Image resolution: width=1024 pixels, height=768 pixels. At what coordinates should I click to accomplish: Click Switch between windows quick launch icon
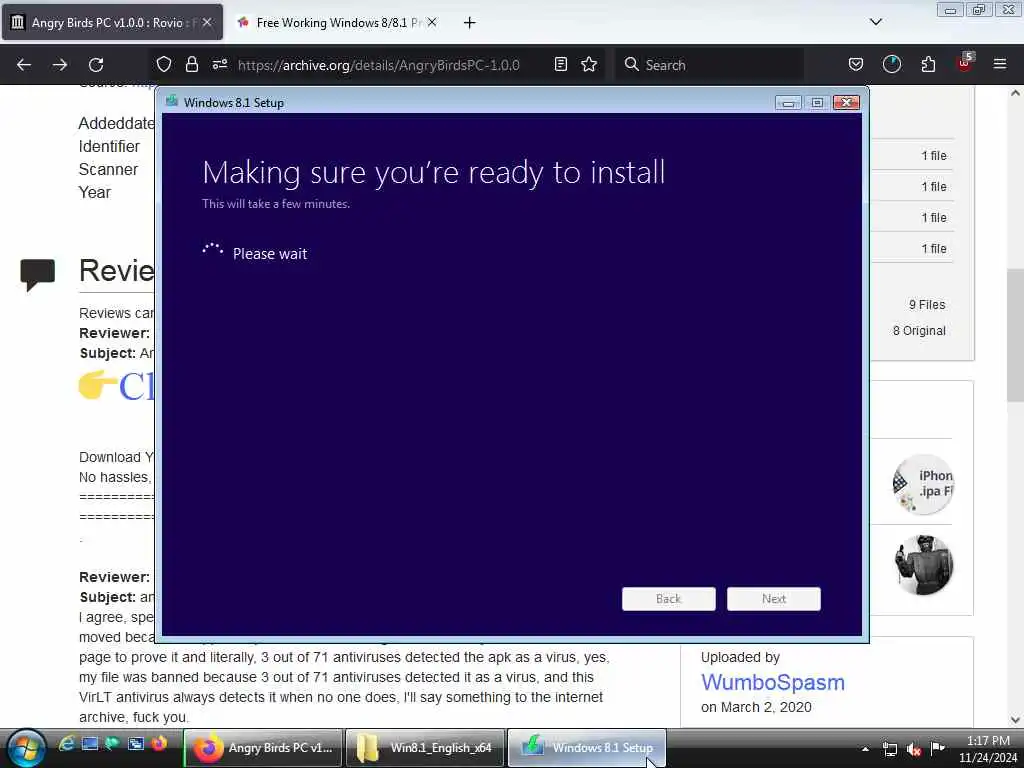pos(136,743)
